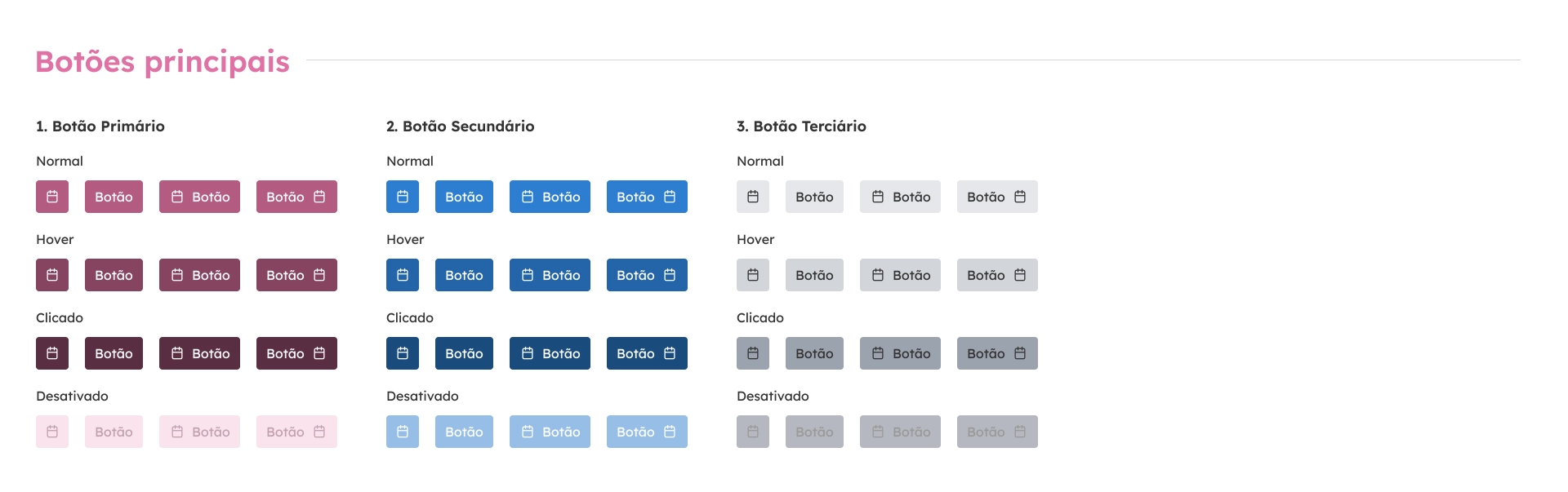1568x492 pixels.
Task: Select the tertiary Clicado icon-only calendar button
Action: click(x=753, y=353)
